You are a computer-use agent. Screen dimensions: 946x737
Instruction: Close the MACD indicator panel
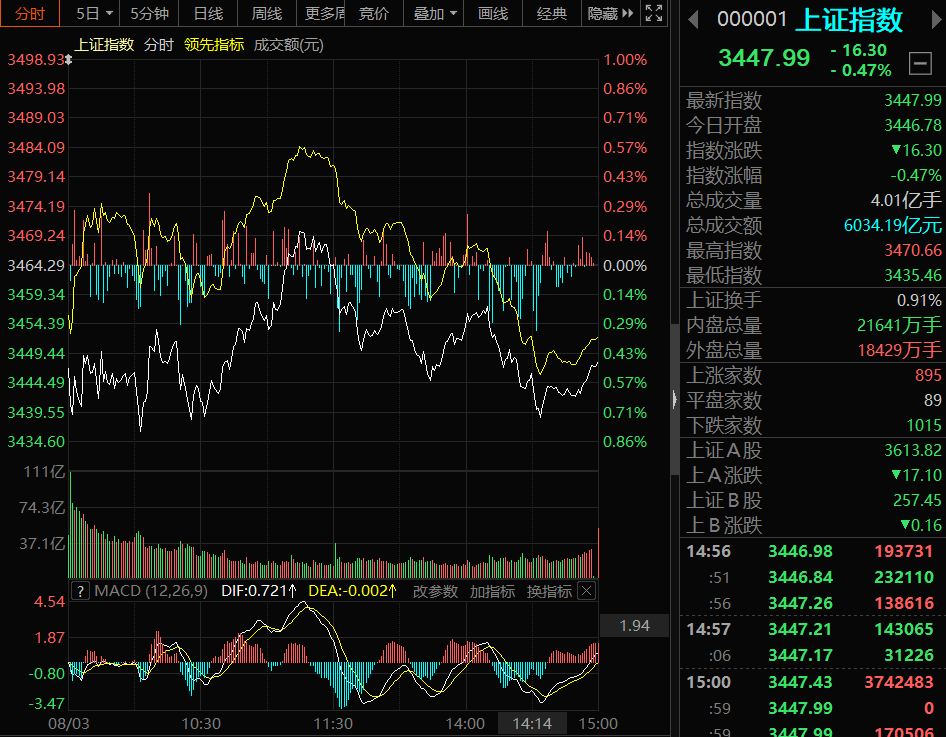[x=587, y=591]
